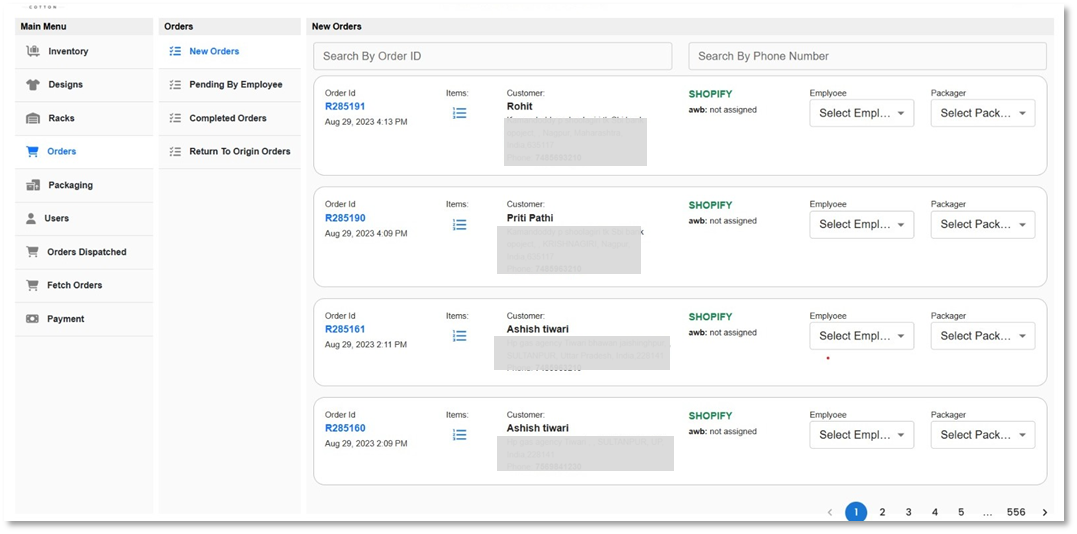Click the Payment cash icon
The height and width of the screenshot is (534, 1077).
click(x=33, y=319)
